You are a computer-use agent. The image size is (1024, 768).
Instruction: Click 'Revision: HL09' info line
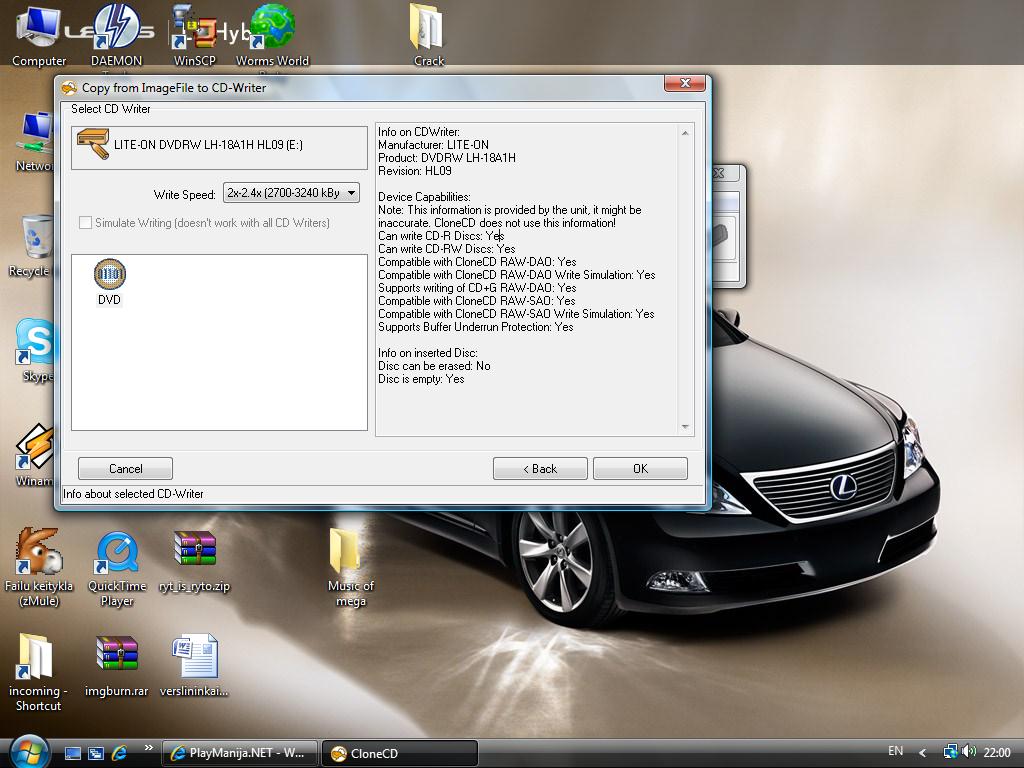click(415, 171)
